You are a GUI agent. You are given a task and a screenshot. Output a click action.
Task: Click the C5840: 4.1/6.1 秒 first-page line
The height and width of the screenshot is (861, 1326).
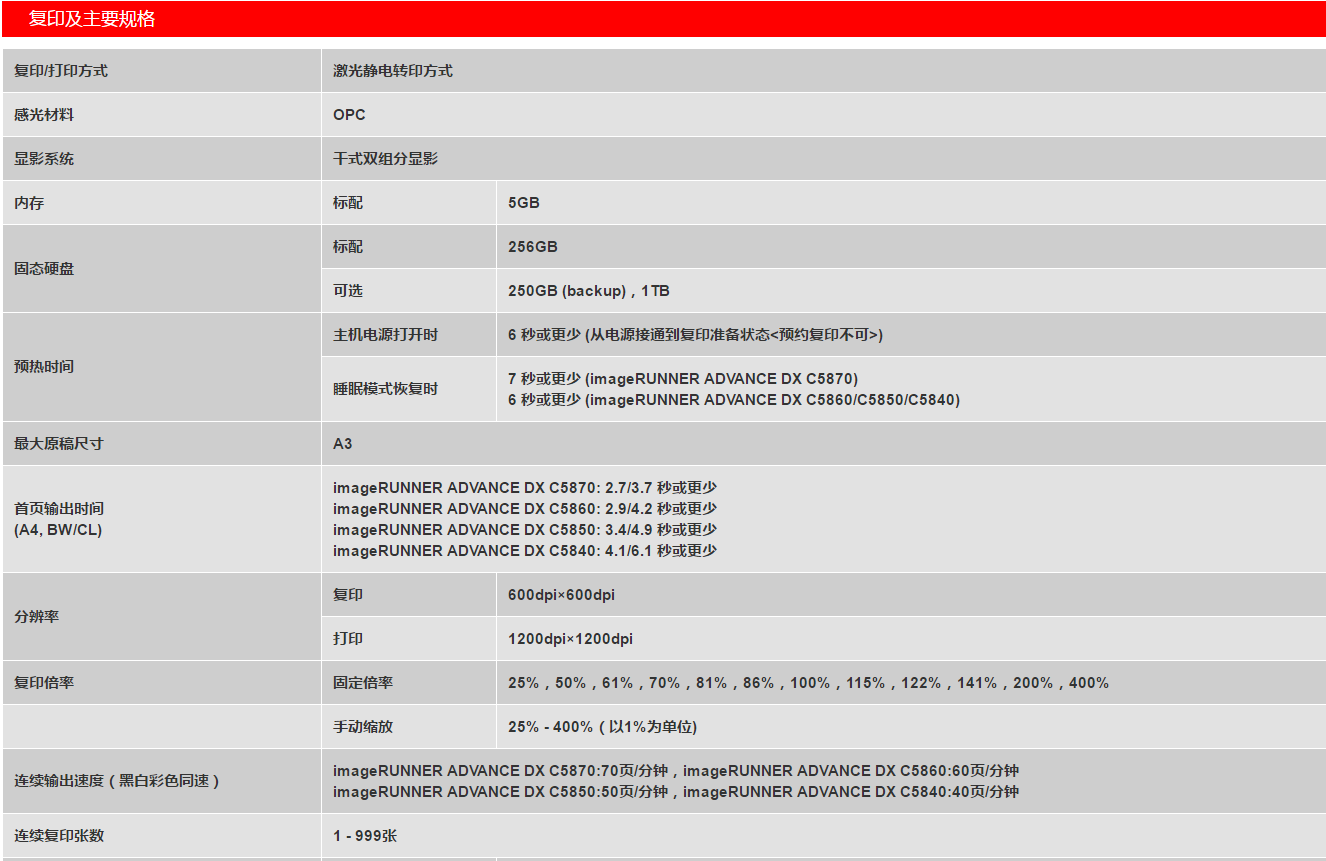[525, 551]
